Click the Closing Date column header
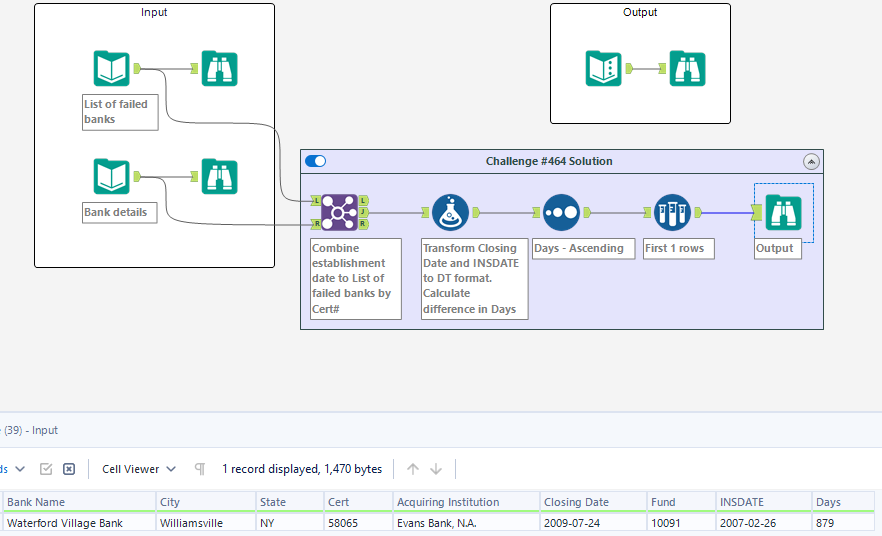The height and width of the screenshot is (536, 882). (x=593, y=502)
